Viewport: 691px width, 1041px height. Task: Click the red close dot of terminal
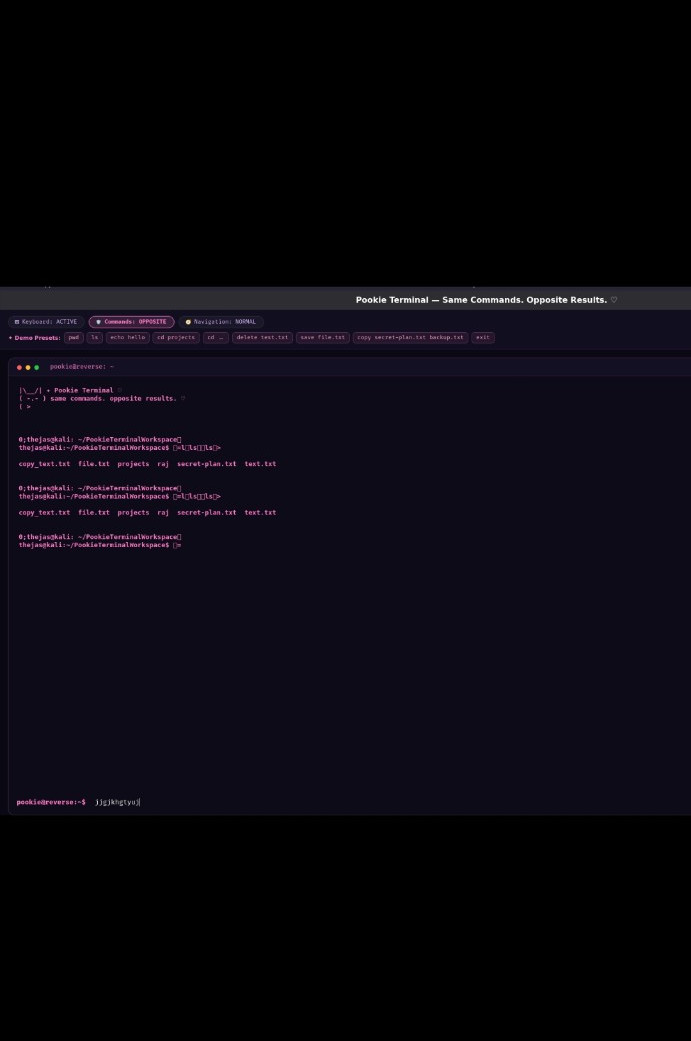click(x=19, y=367)
